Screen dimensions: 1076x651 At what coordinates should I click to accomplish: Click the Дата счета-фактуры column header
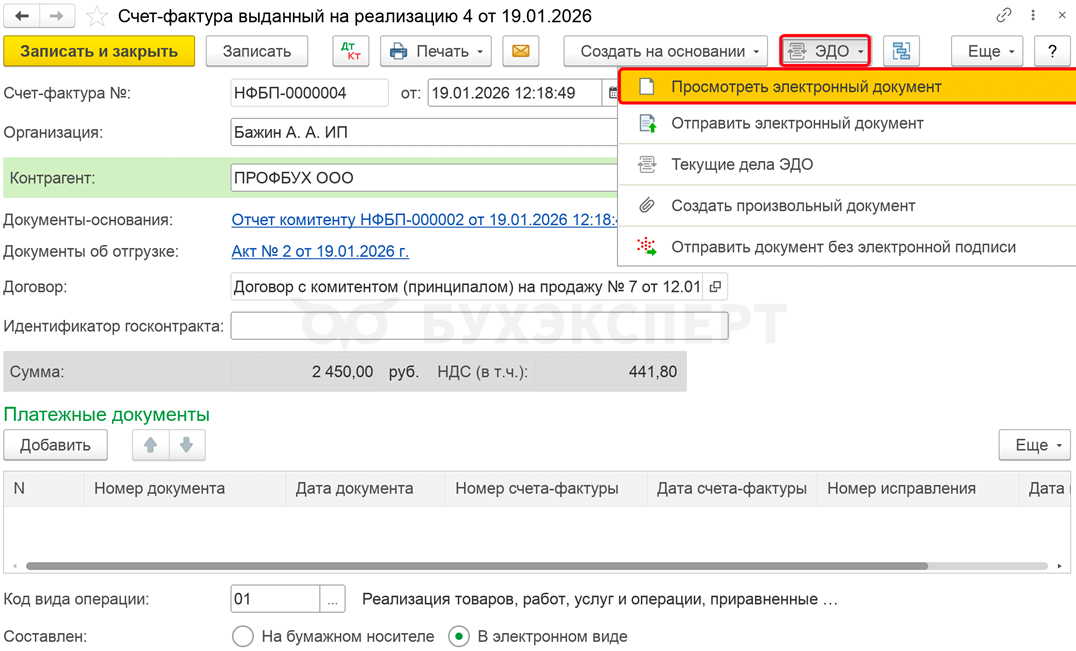tap(732, 488)
